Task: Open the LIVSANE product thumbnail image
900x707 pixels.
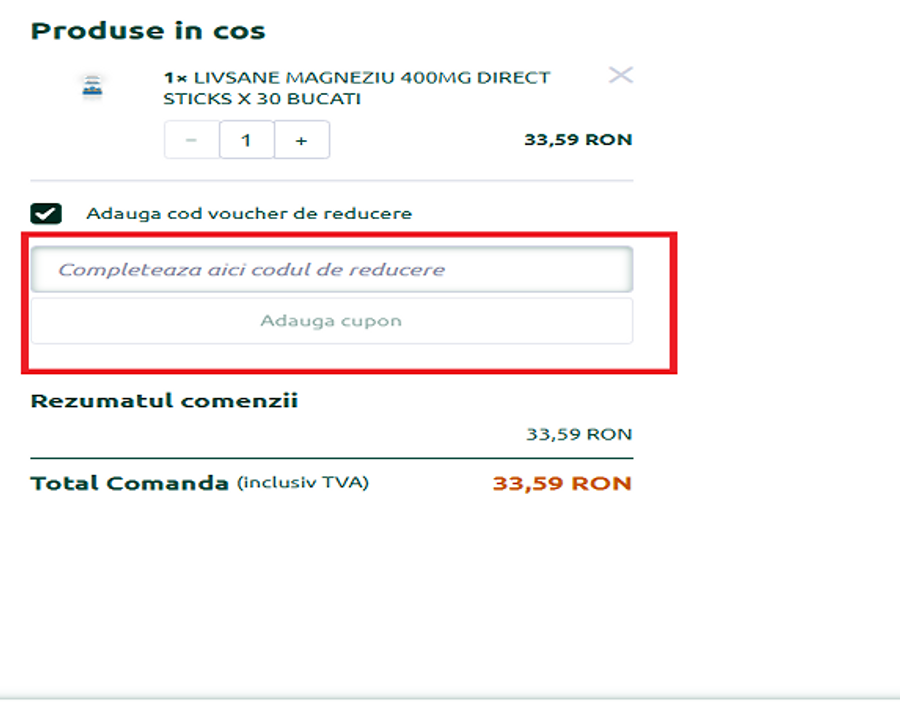Action: tap(92, 87)
